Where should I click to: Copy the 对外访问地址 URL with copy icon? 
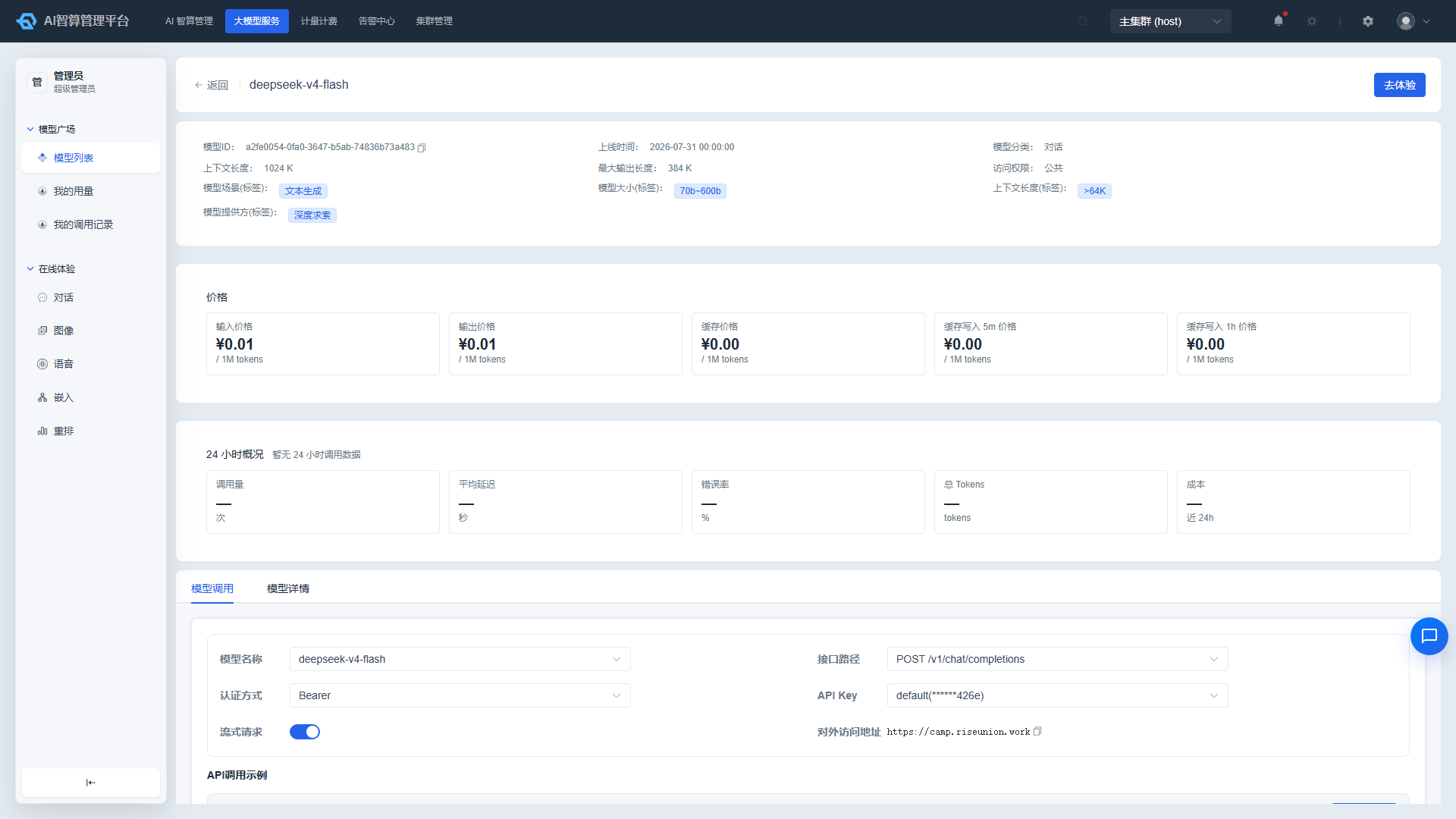1037,732
